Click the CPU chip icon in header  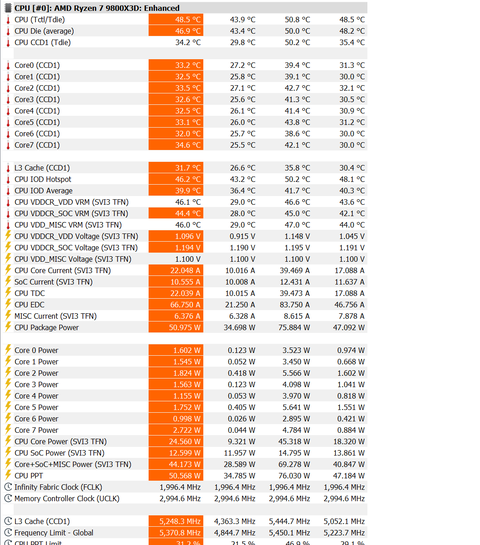pos(8,8)
